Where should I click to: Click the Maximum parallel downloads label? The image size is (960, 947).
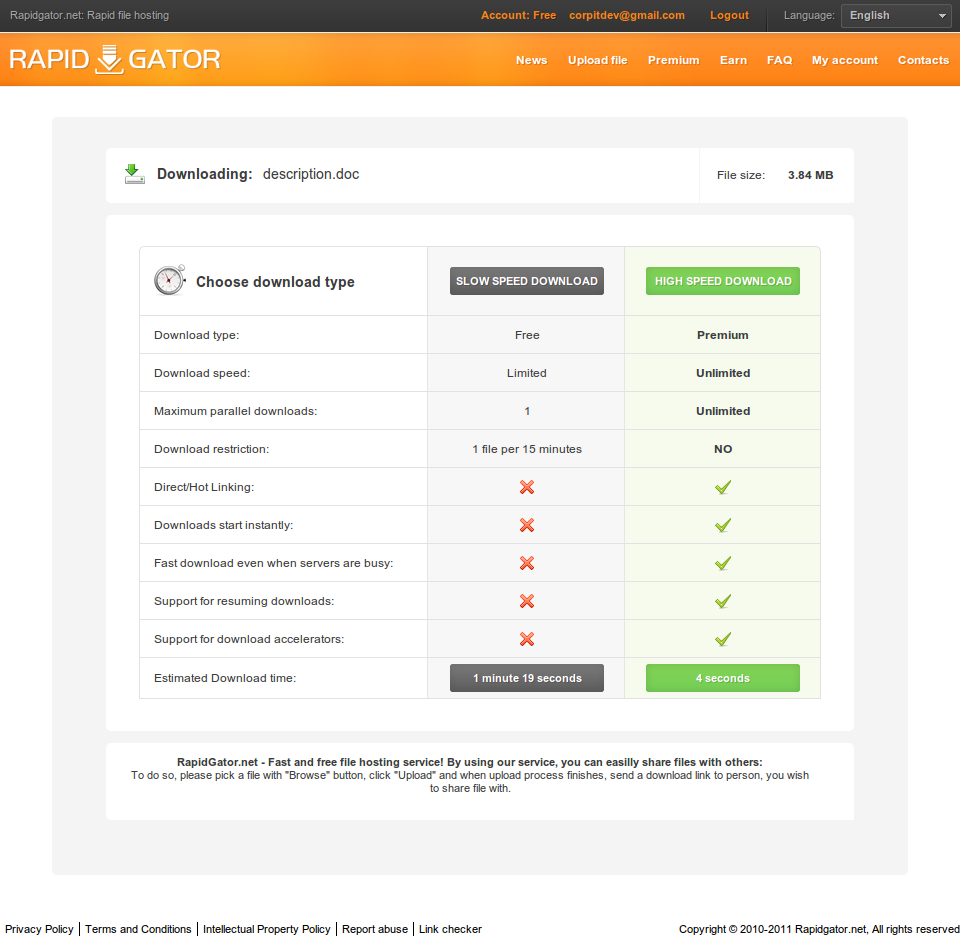(x=235, y=411)
